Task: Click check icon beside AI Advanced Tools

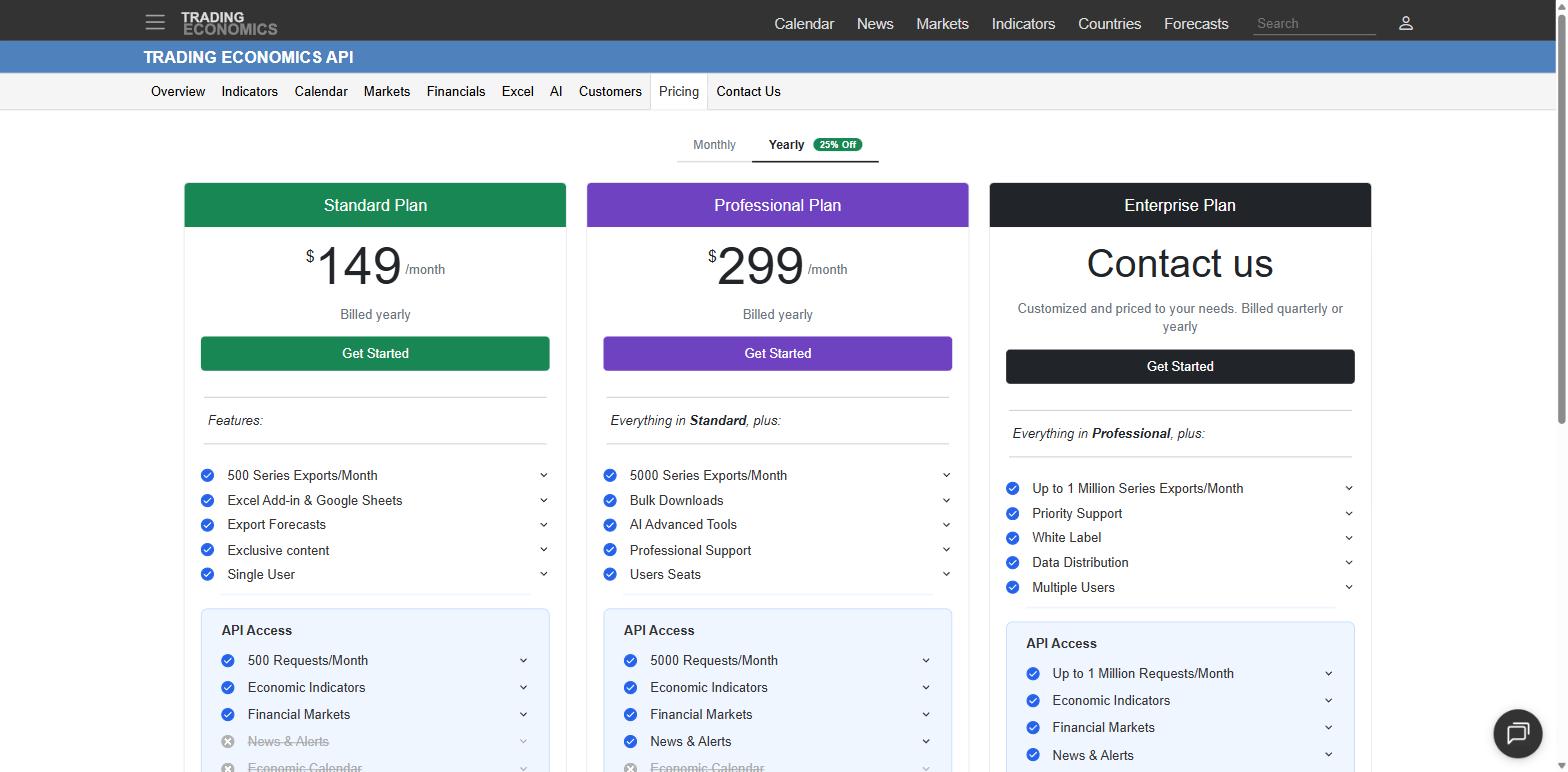Action: point(610,525)
